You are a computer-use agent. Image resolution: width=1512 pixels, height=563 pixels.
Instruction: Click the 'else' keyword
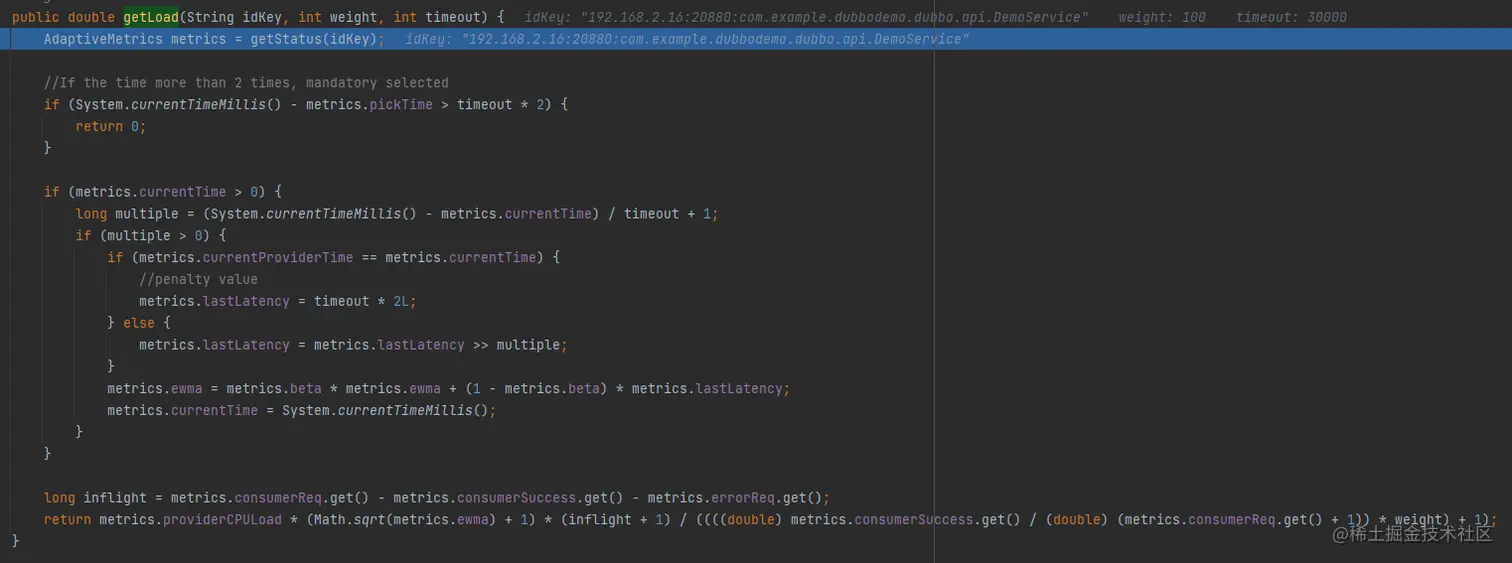coord(139,323)
